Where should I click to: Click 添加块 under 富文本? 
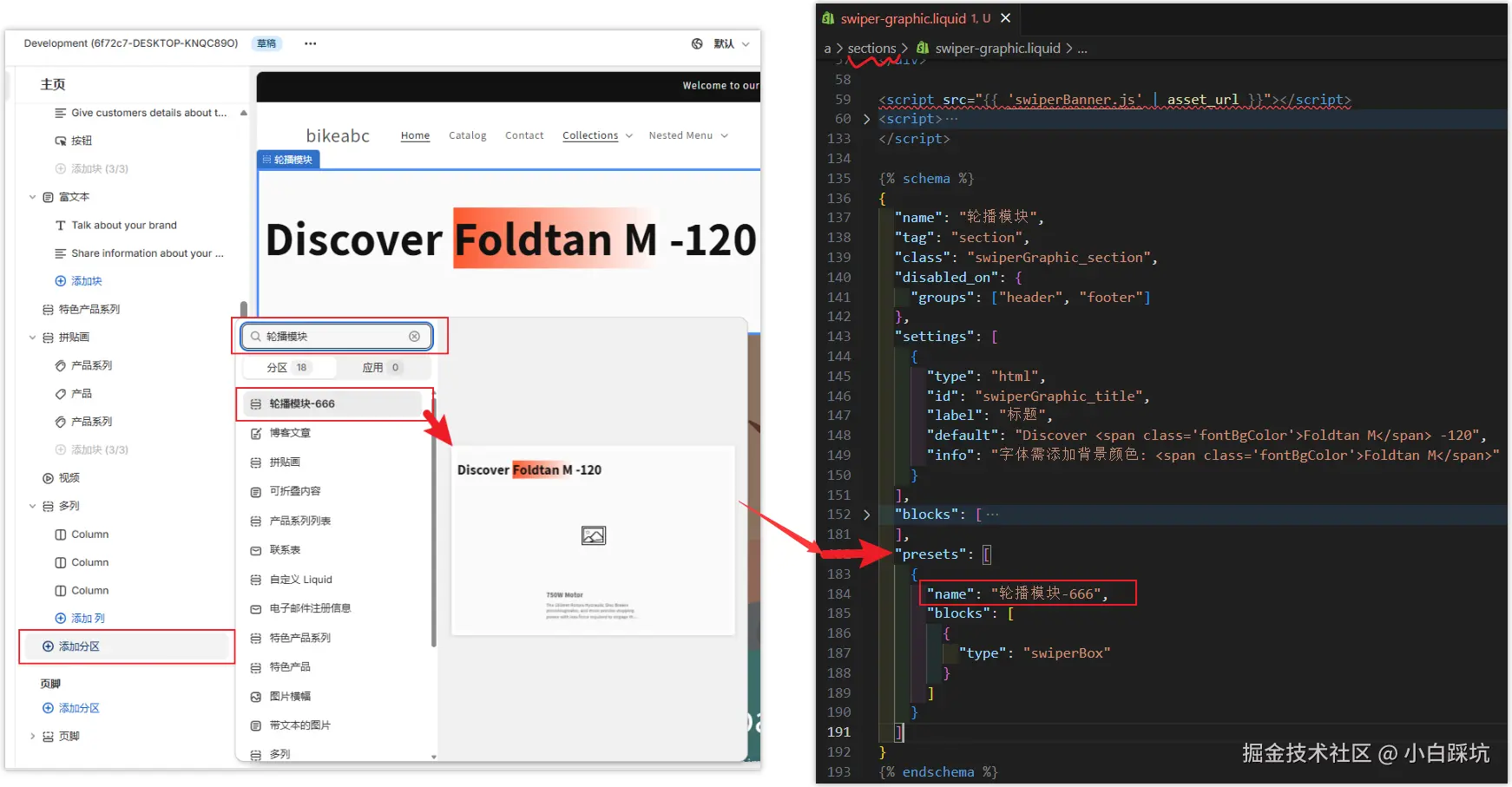tap(79, 281)
